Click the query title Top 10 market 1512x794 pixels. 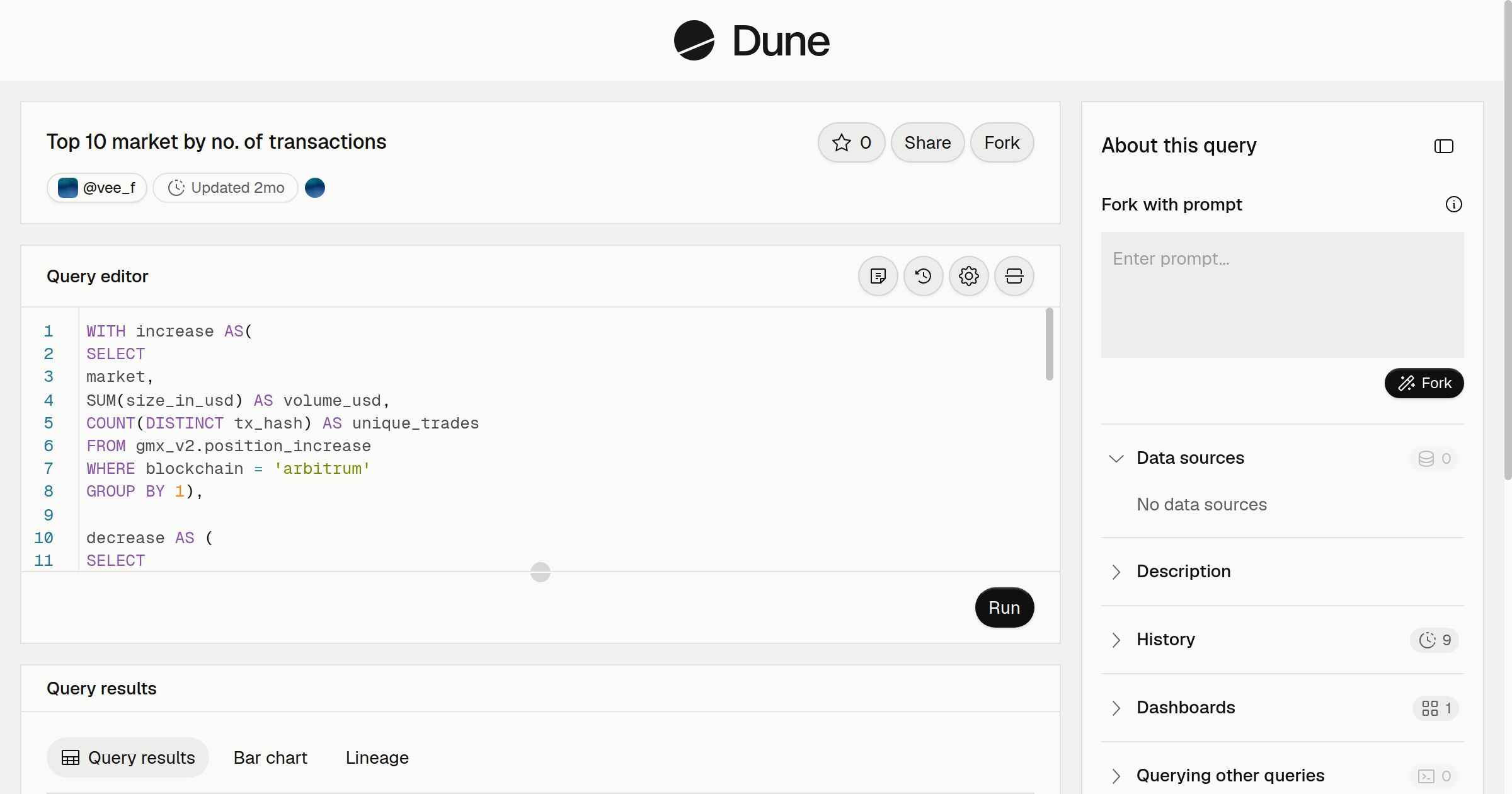(216, 142)
